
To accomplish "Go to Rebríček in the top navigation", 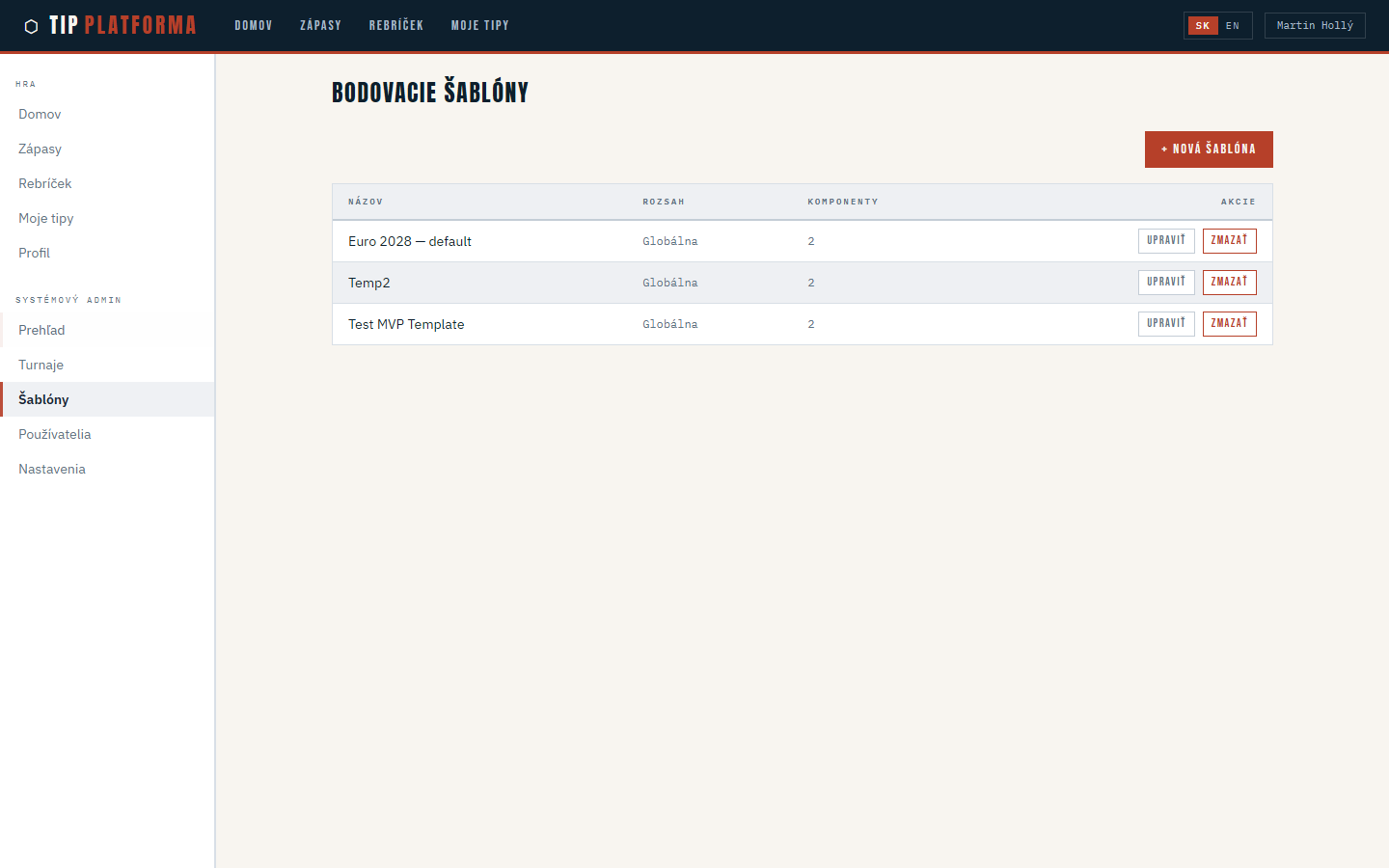I will point(395,26).
